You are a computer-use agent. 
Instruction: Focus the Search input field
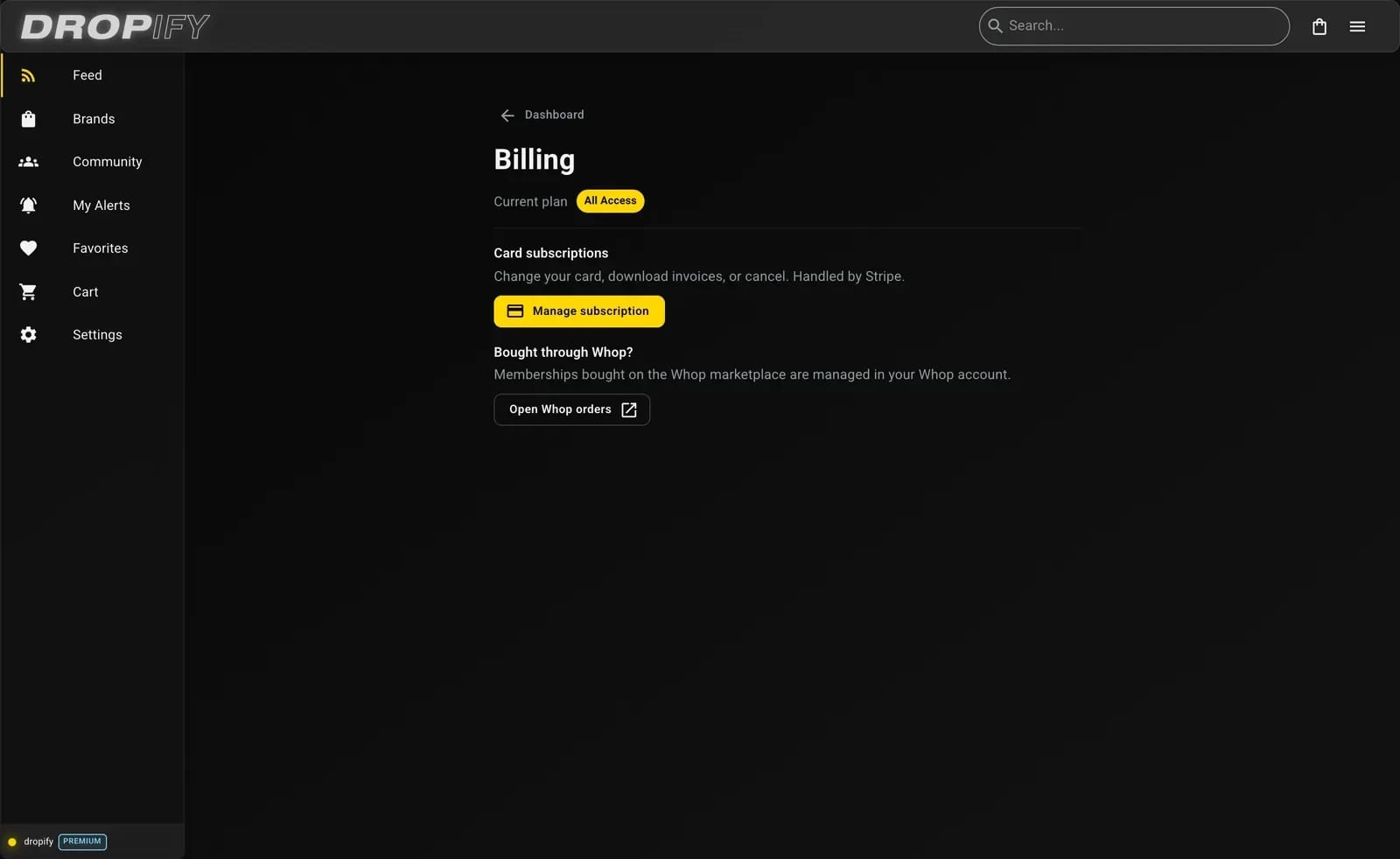pos(1134,26)
